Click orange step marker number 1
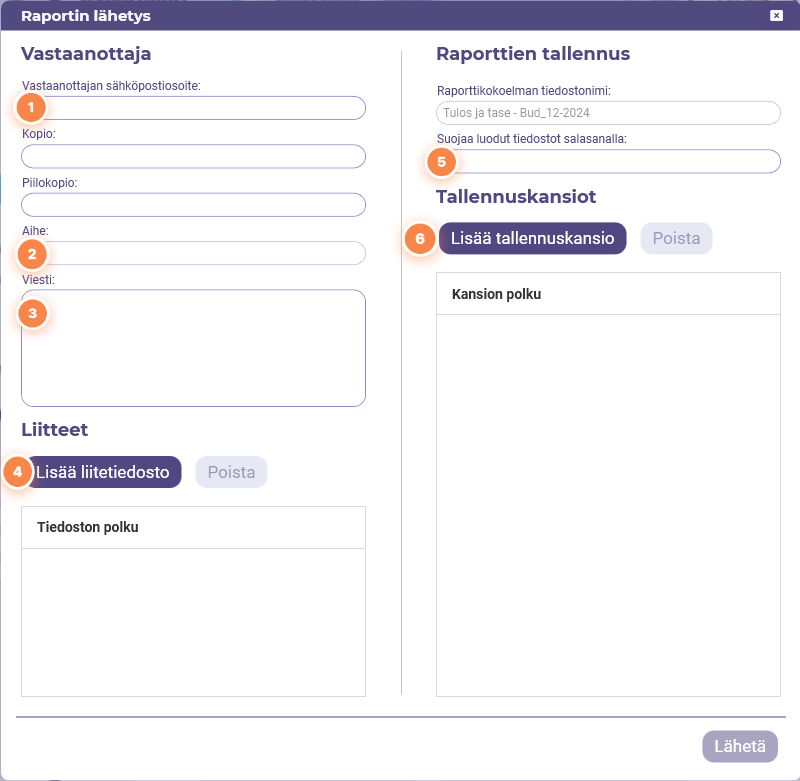The image size is (800, 781). [31, 108]
